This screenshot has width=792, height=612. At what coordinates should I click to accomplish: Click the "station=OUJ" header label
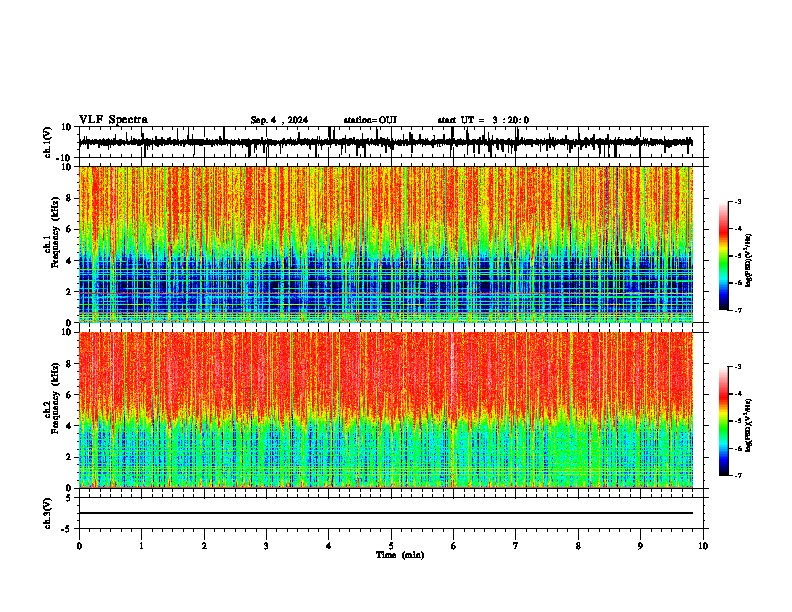(x=370, y=120)
